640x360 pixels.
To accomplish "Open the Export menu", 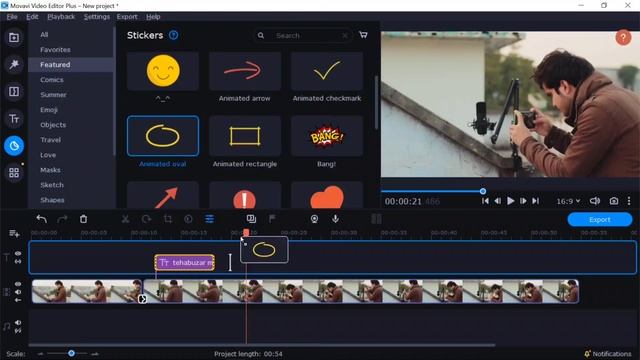I will [127, 17].
